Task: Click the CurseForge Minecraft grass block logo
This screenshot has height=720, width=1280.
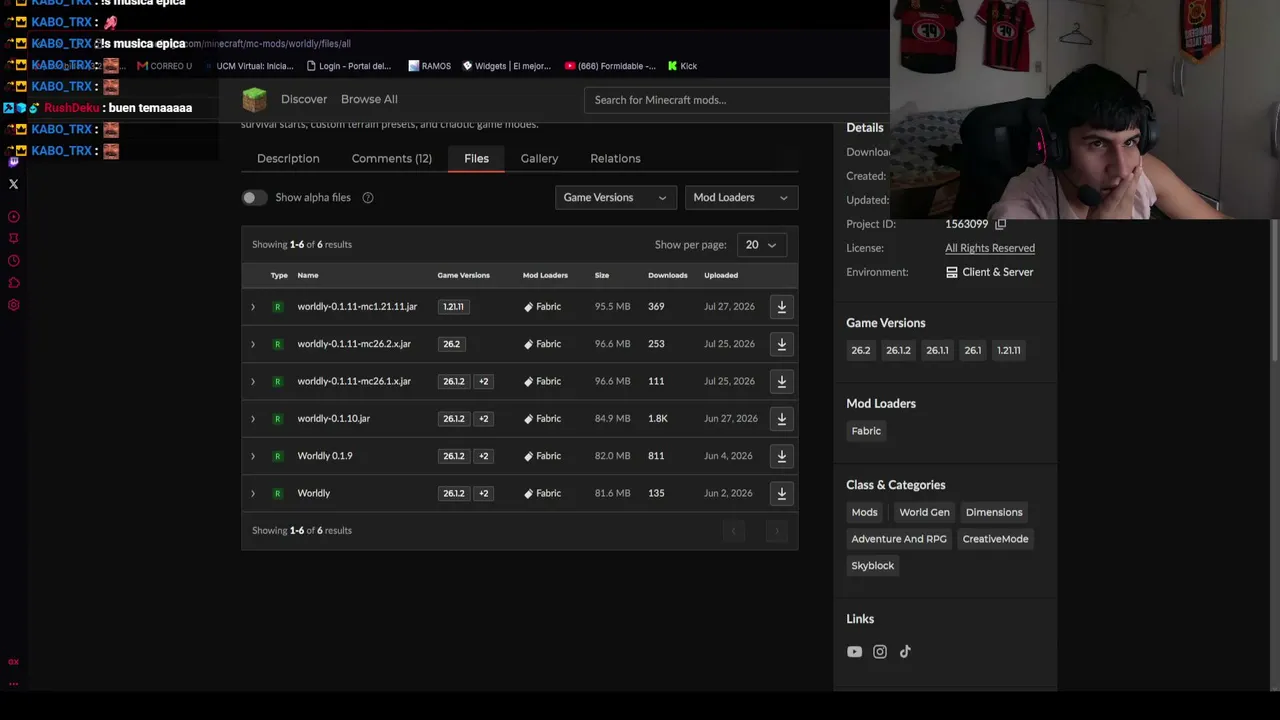Action: coord(254,99)
